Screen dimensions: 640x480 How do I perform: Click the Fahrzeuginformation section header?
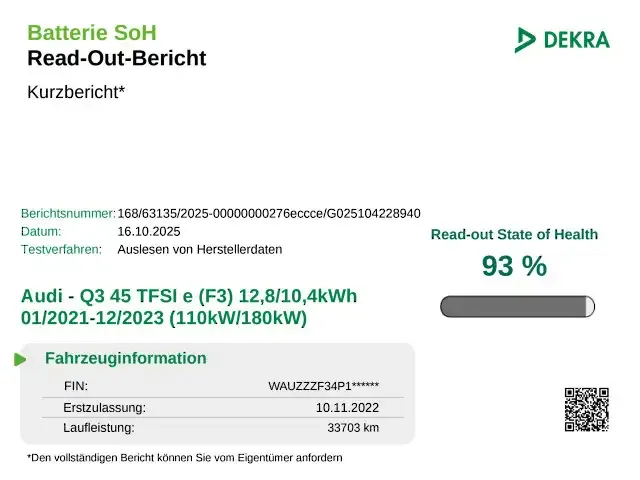126,358
